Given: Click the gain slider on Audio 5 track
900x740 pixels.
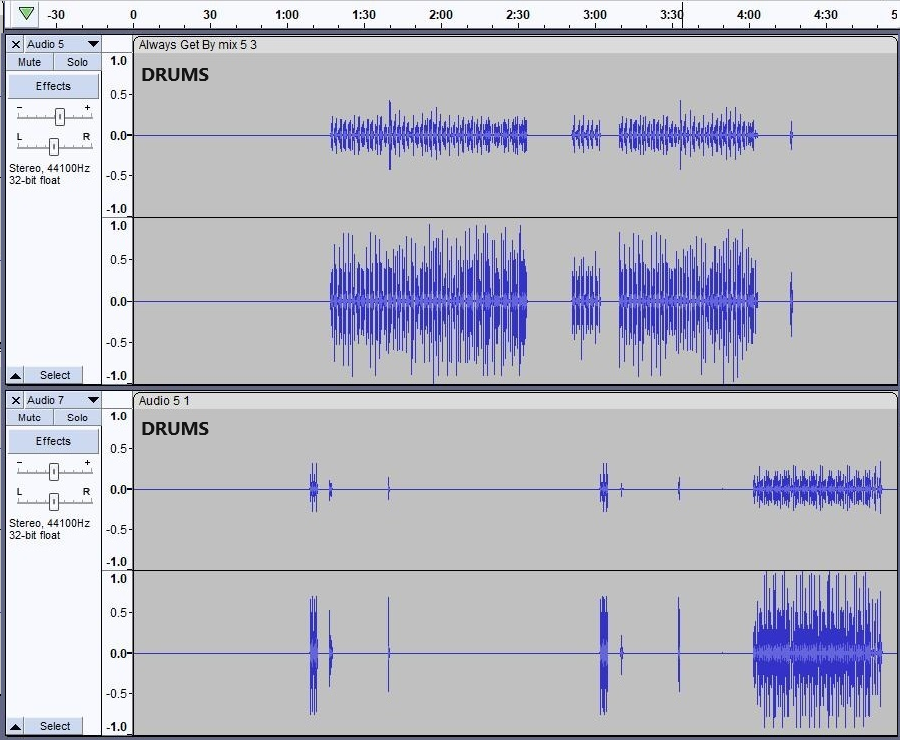Looking at the screenshot, I should [x=60, y=116].
